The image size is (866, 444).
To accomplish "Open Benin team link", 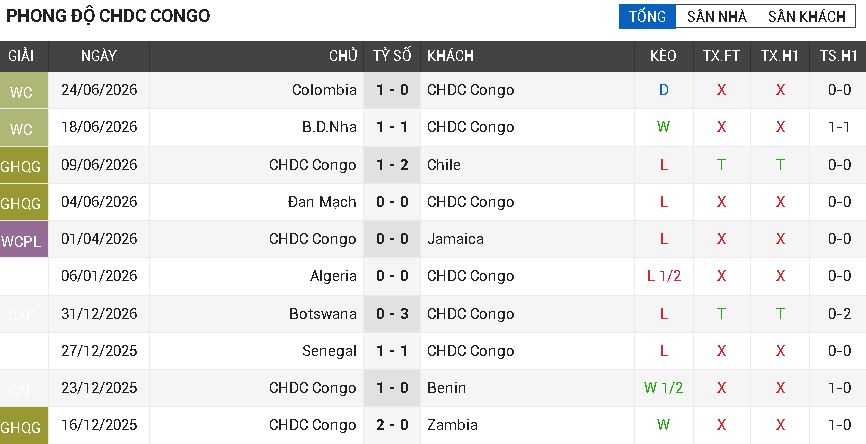I will pos(446,388).
